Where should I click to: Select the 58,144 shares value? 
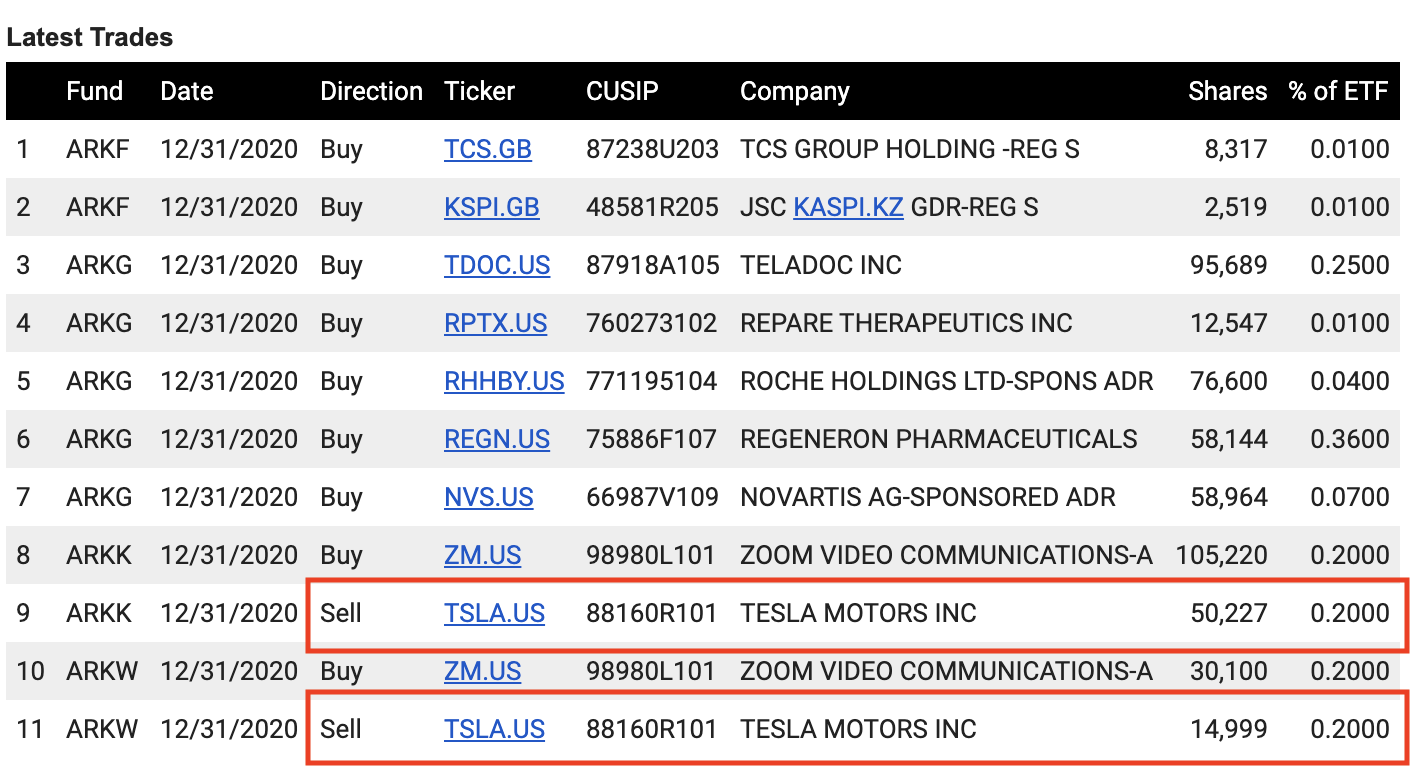1229,440
